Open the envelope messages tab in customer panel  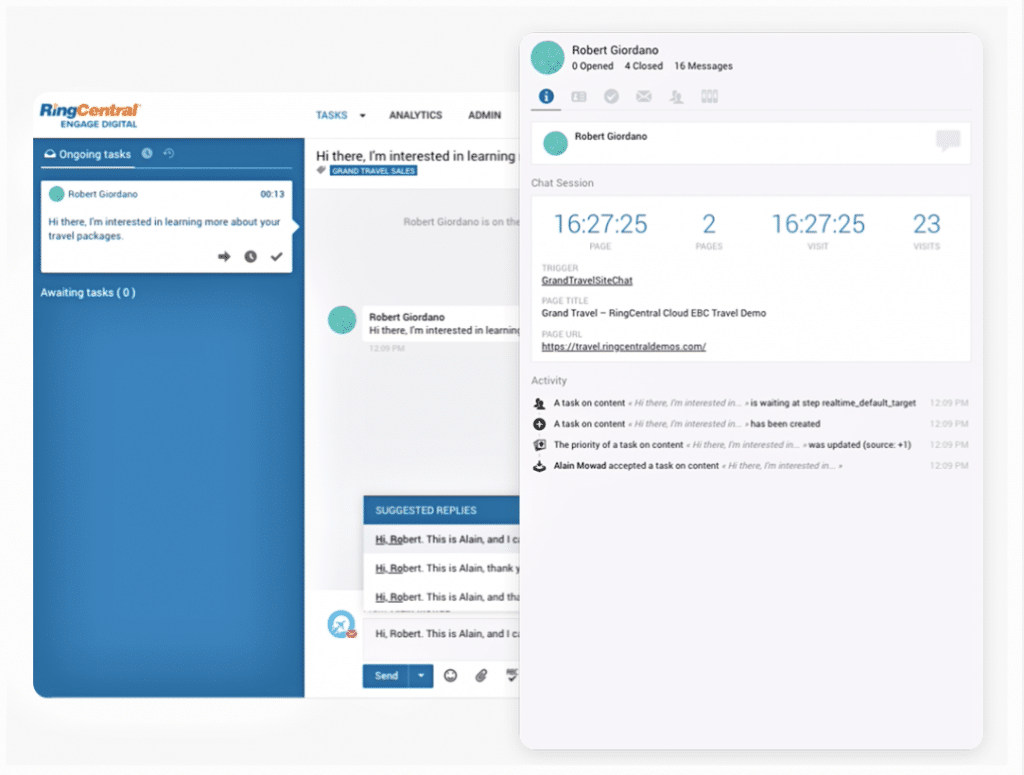click(x=644, y=97)
